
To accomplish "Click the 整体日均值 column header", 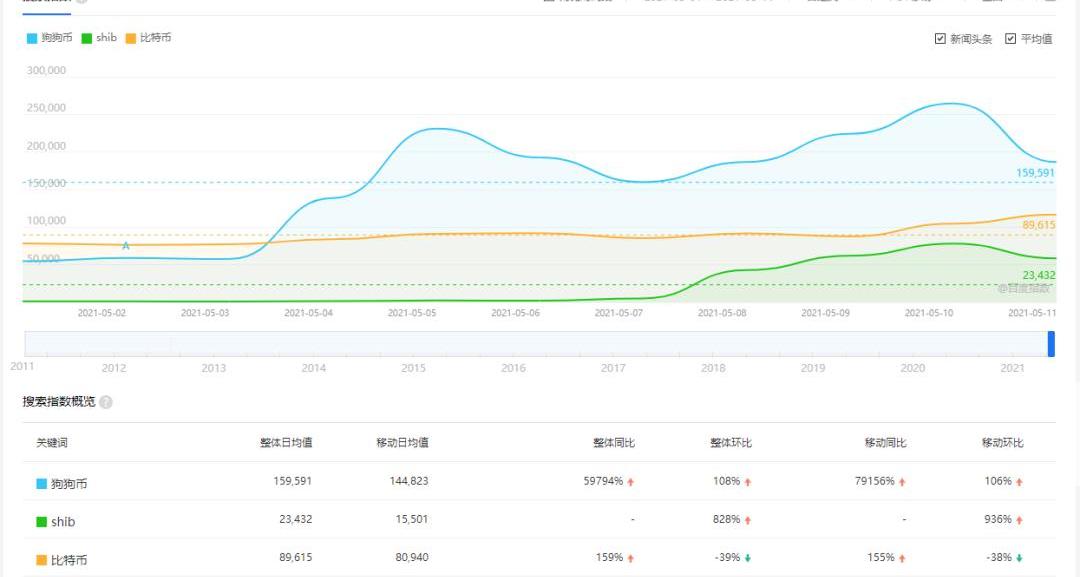I will pos(286,442).
